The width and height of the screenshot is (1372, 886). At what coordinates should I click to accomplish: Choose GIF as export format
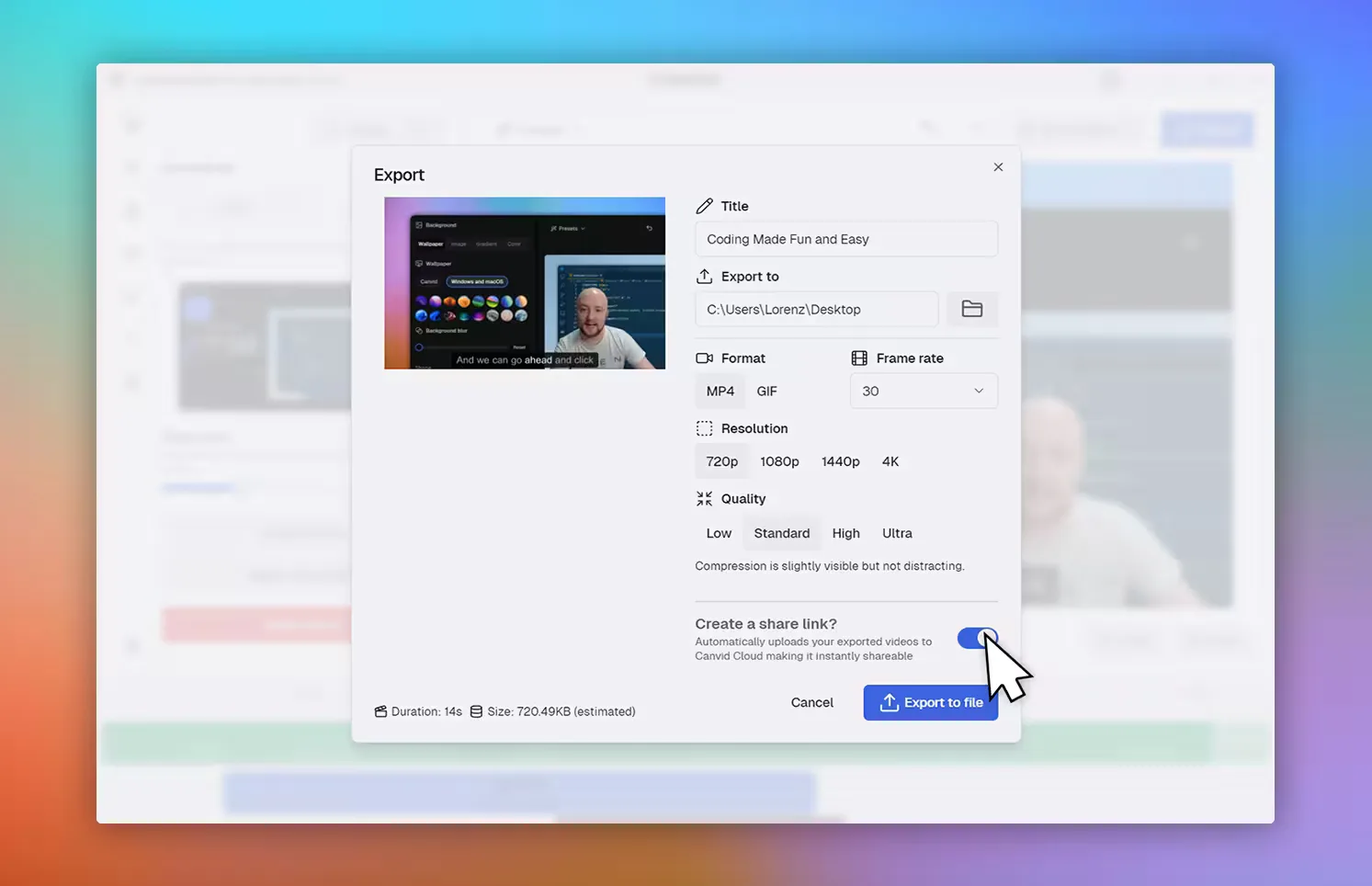click(766, 391)
